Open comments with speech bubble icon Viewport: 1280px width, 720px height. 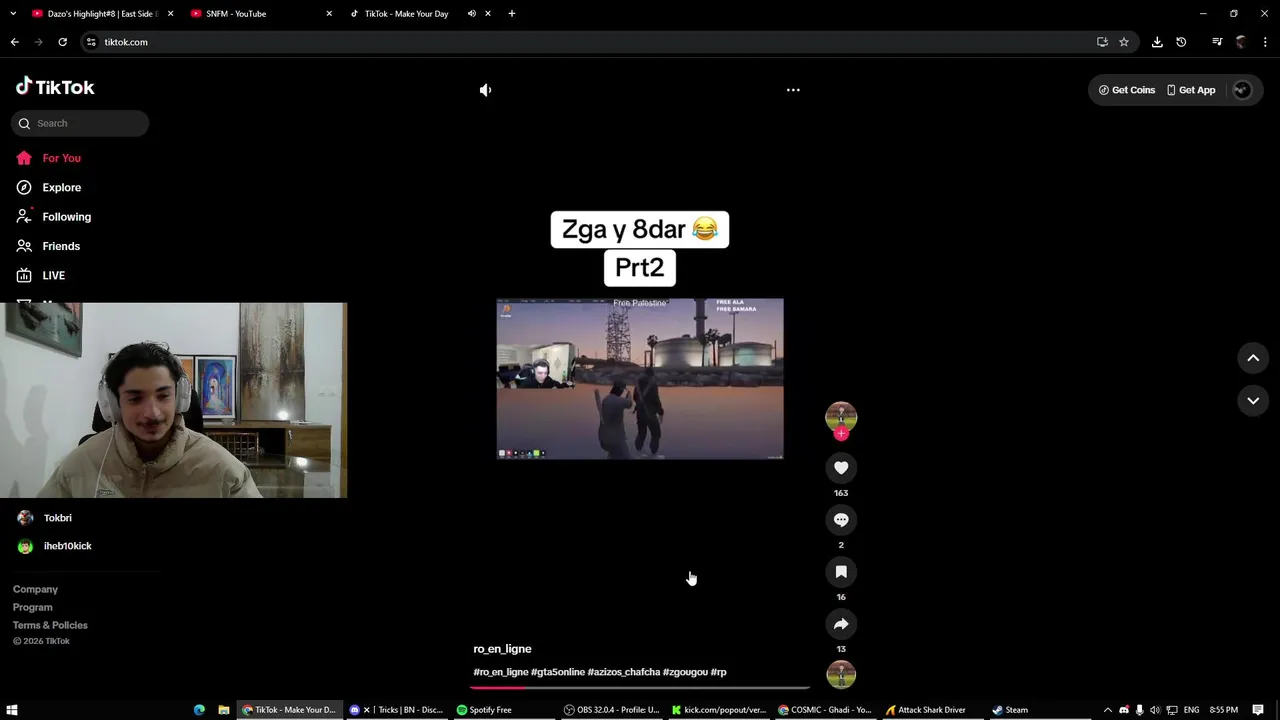[841, 520]
